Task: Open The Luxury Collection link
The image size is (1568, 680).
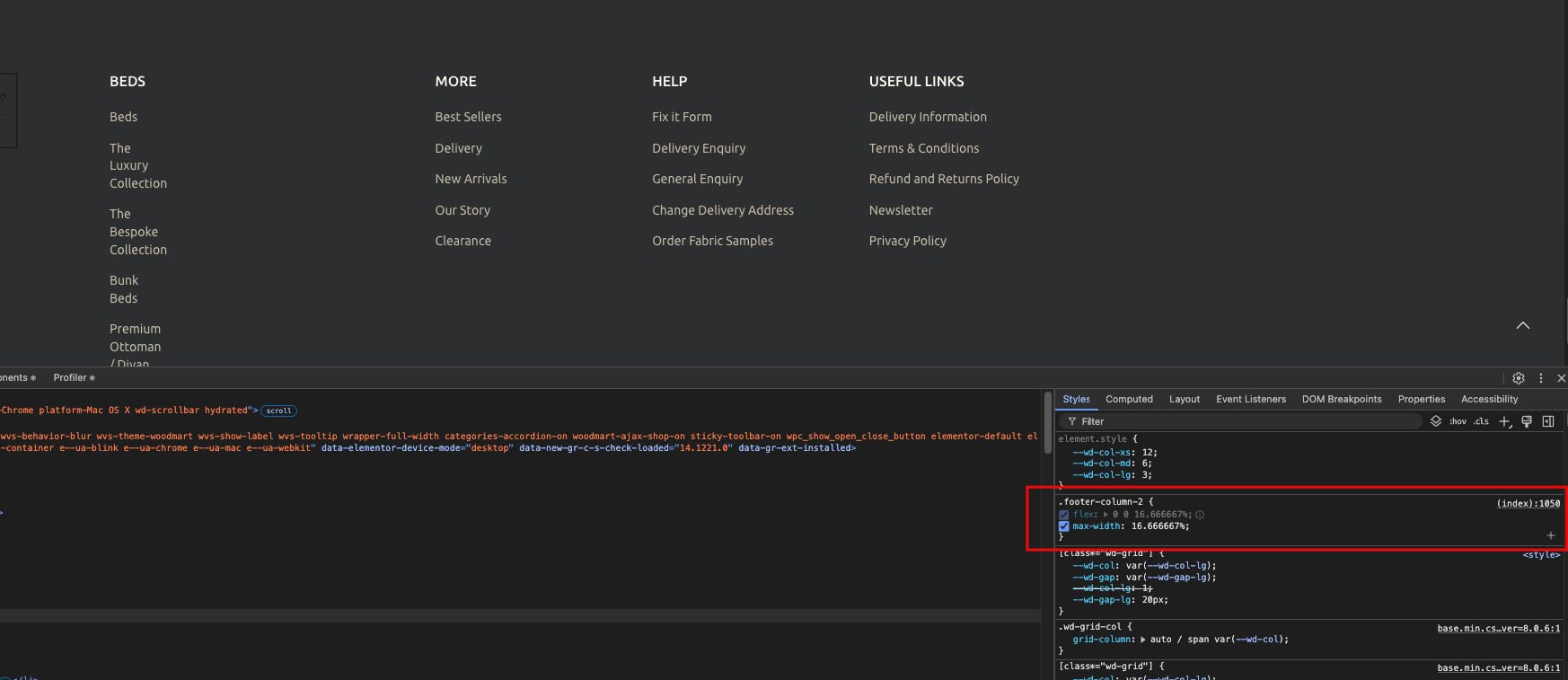Action: (138, 165)
